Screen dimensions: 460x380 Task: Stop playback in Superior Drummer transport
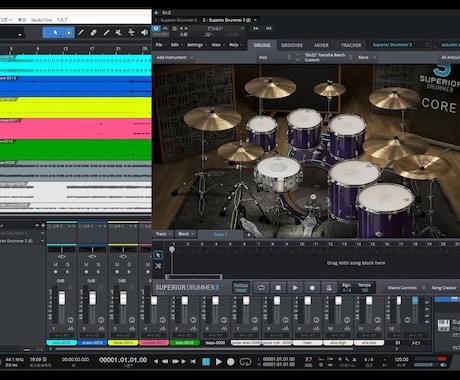[x=278, y=288]
